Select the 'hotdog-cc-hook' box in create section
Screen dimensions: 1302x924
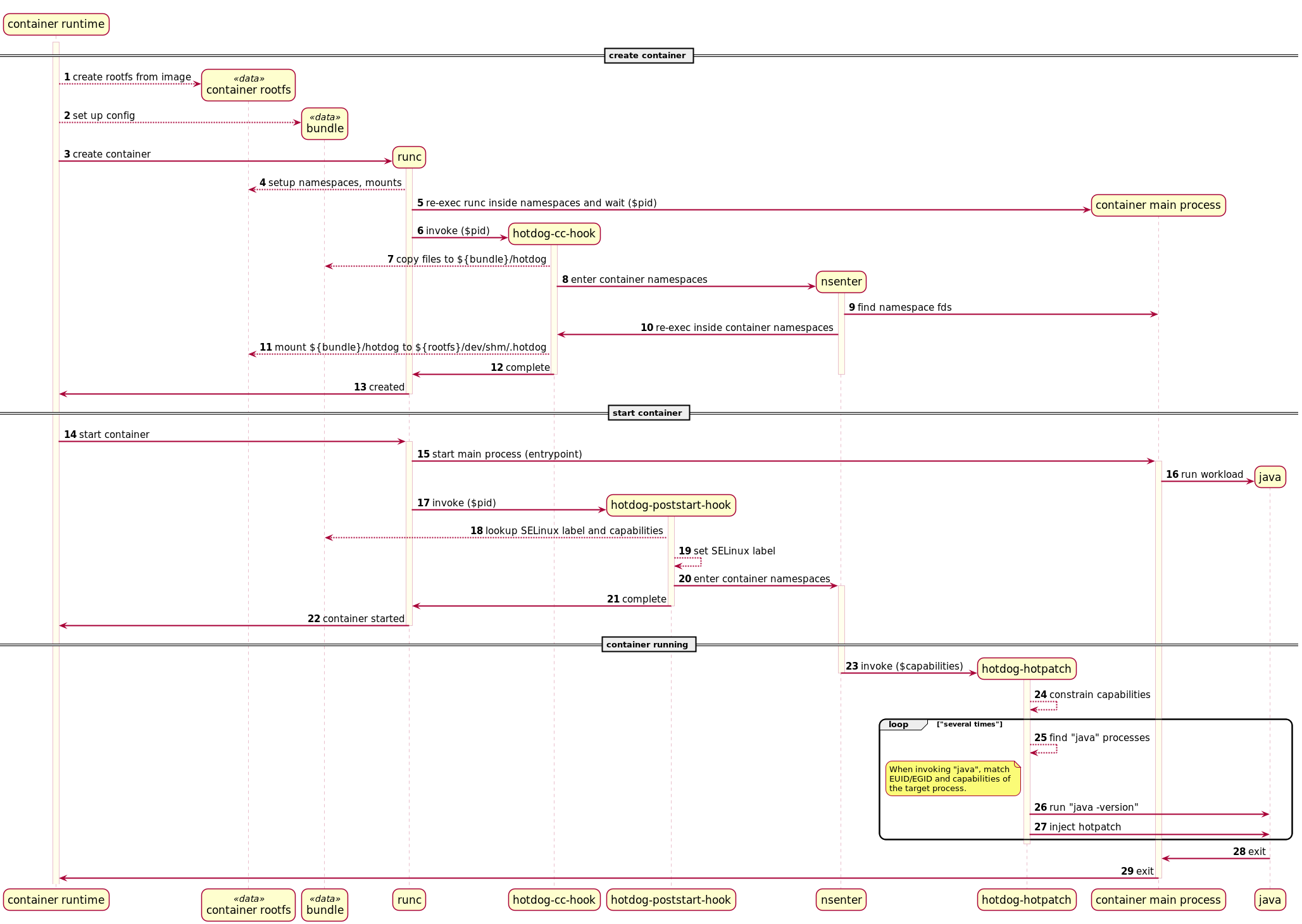pyautogui.click(x=554, y=234)
